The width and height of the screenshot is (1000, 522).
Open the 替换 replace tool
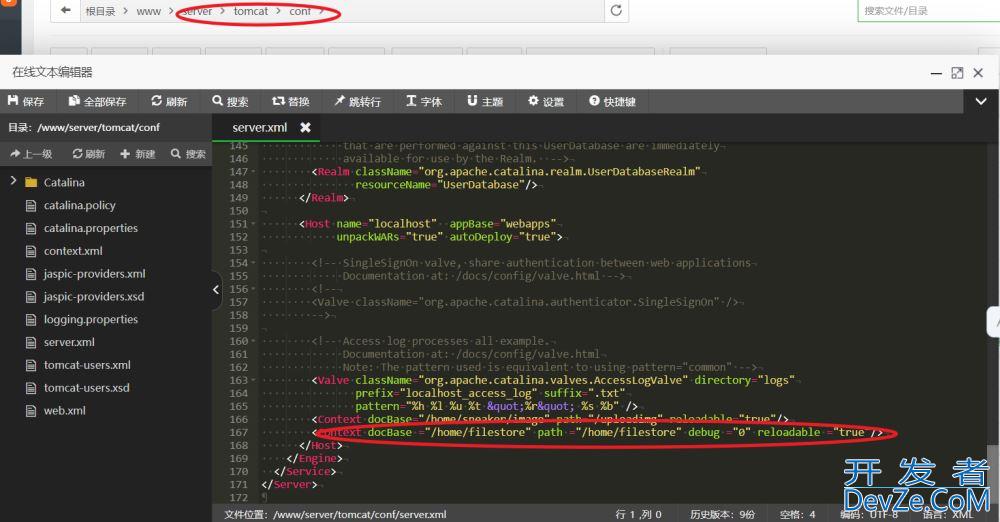(291, 101)
